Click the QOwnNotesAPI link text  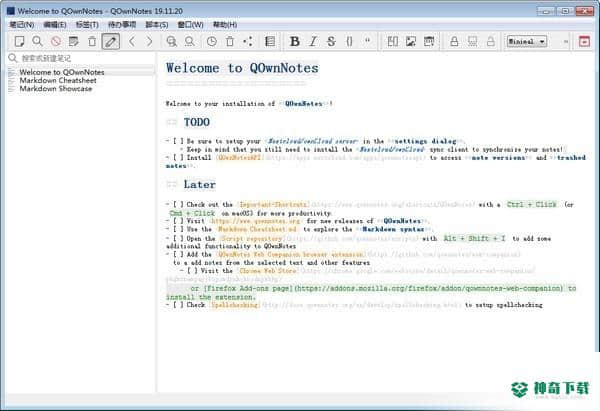click(x=239, y=158)
